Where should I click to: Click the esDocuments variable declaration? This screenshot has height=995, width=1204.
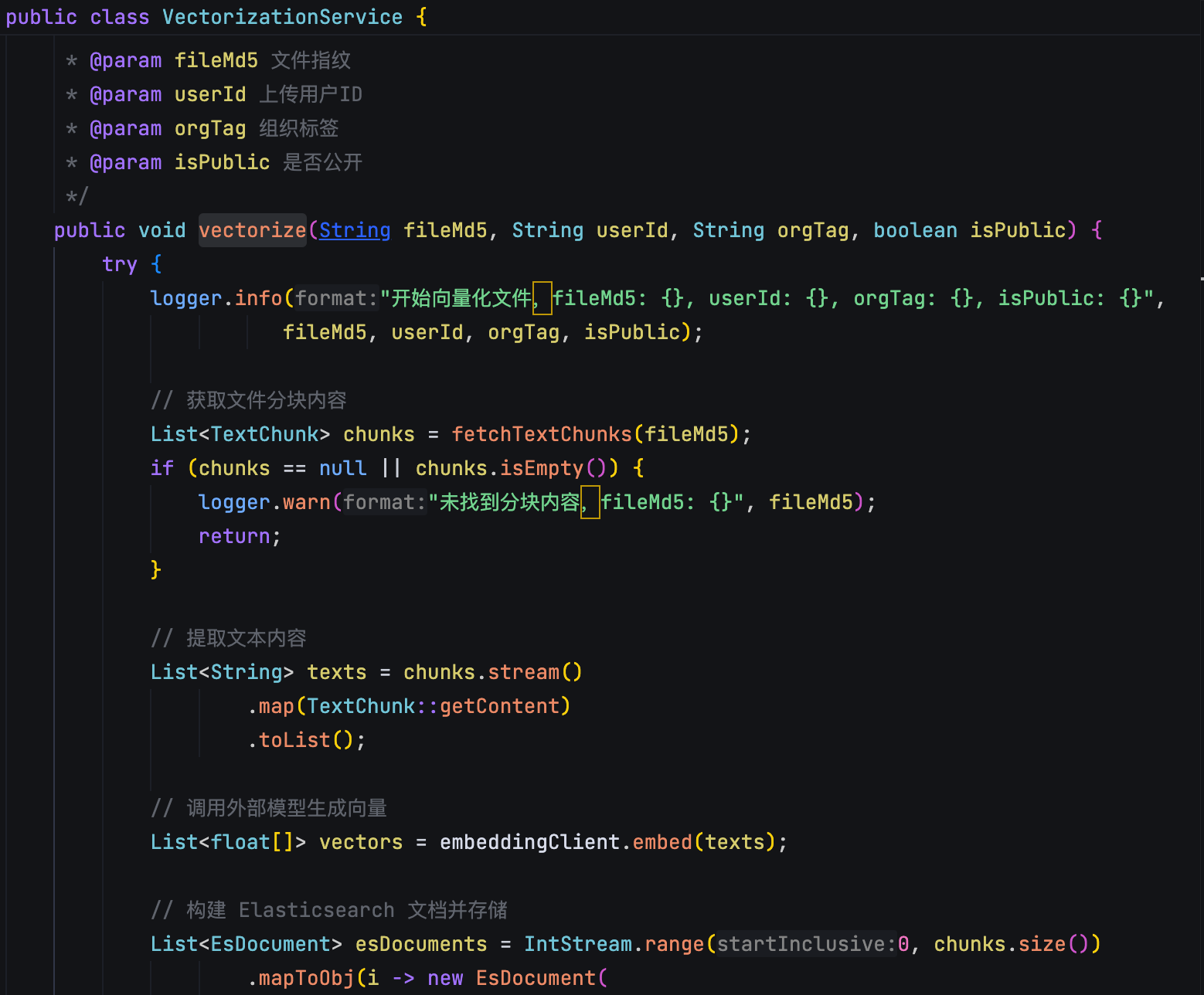(421, 944)
